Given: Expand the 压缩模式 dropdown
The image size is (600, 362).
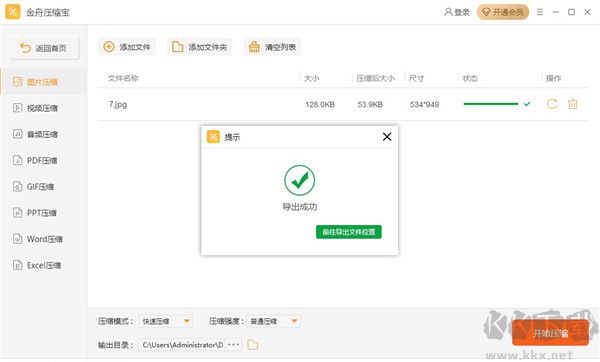Looking at the screenshot, I should click(166, 321).
